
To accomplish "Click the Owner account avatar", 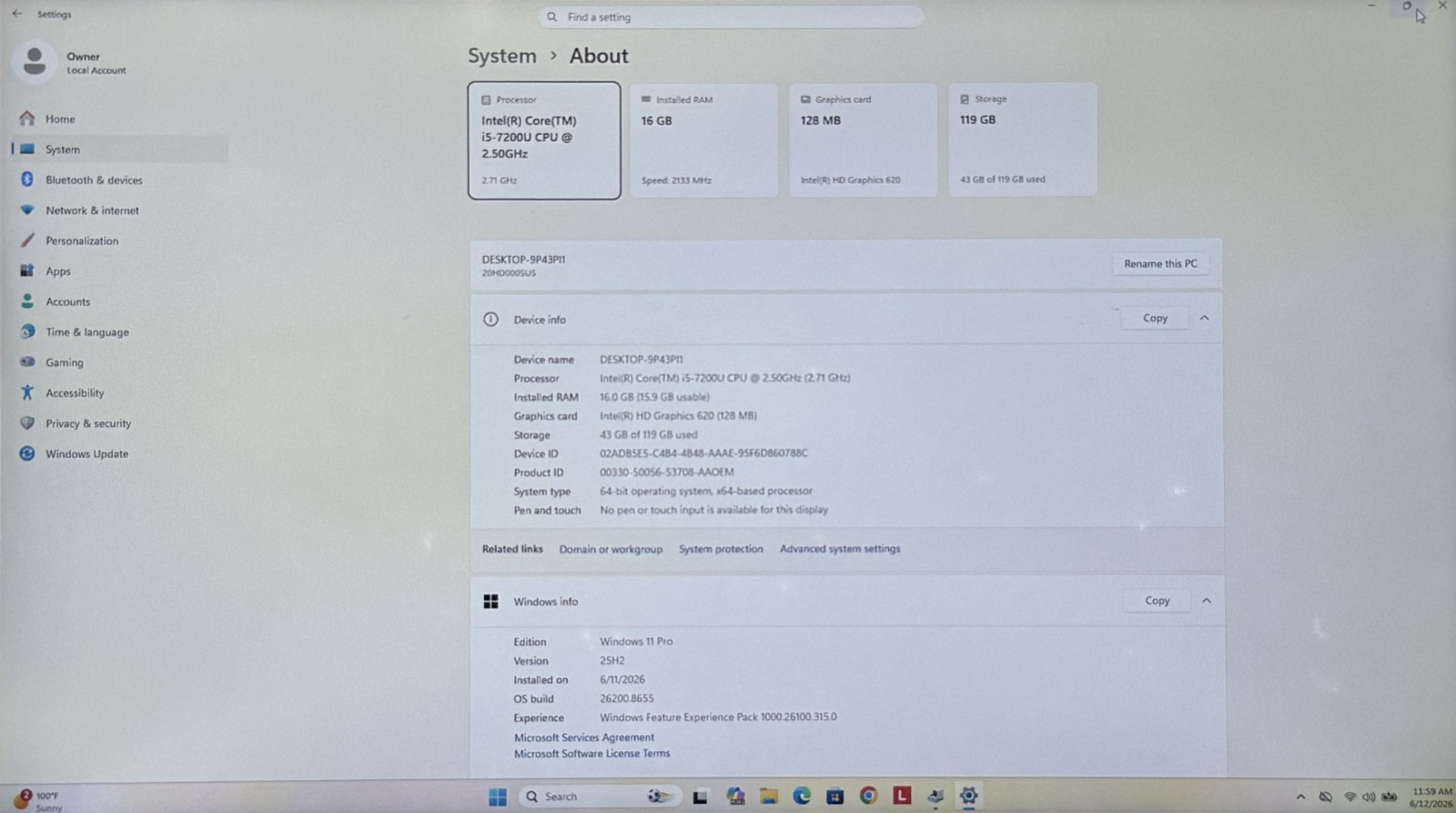I will point(35,62).
